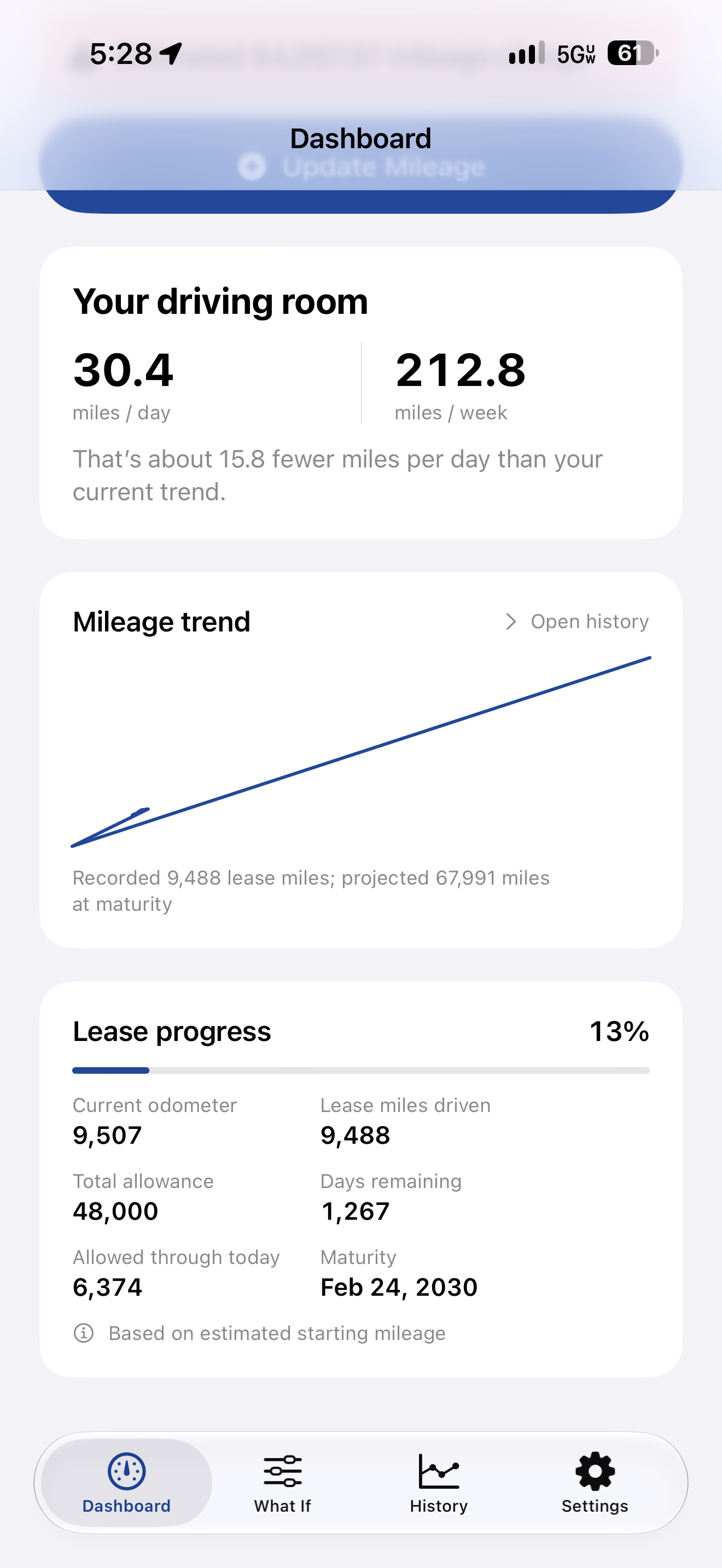Tap the battery indicator in status bar

pyautogui.click(x=633, y=54)
